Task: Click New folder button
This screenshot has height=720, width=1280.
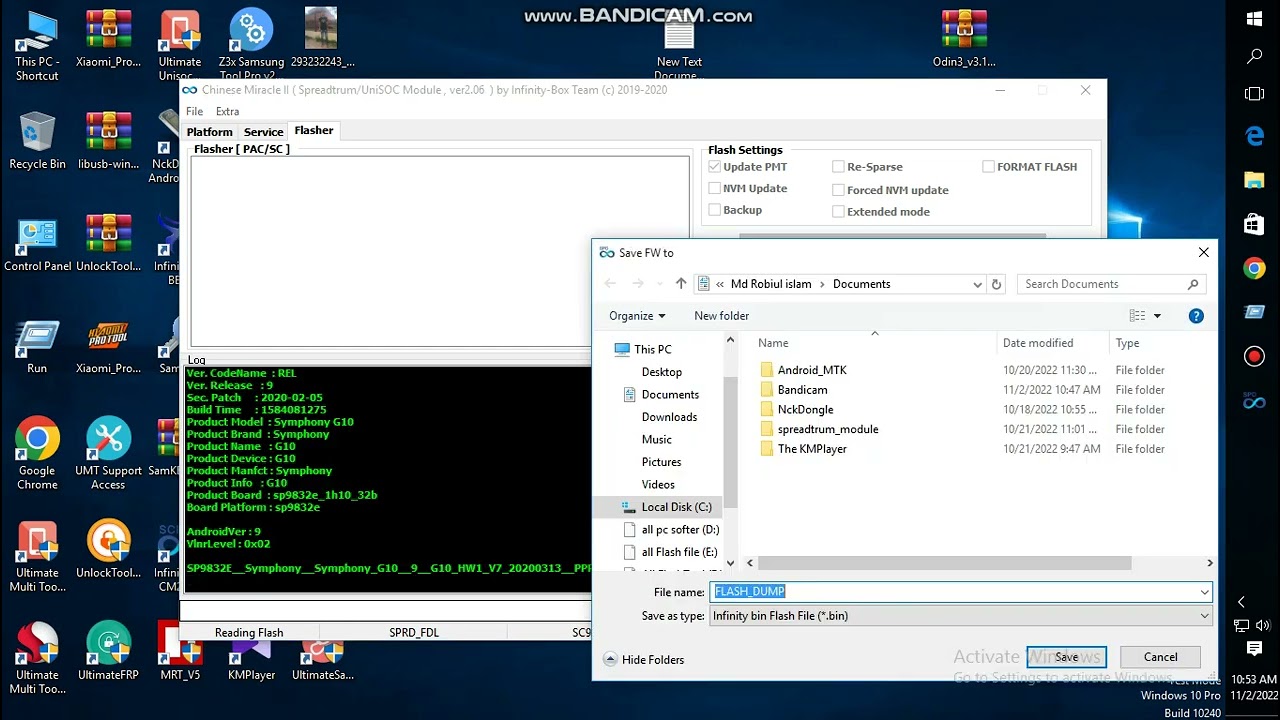Action: (x=721, y=316)
